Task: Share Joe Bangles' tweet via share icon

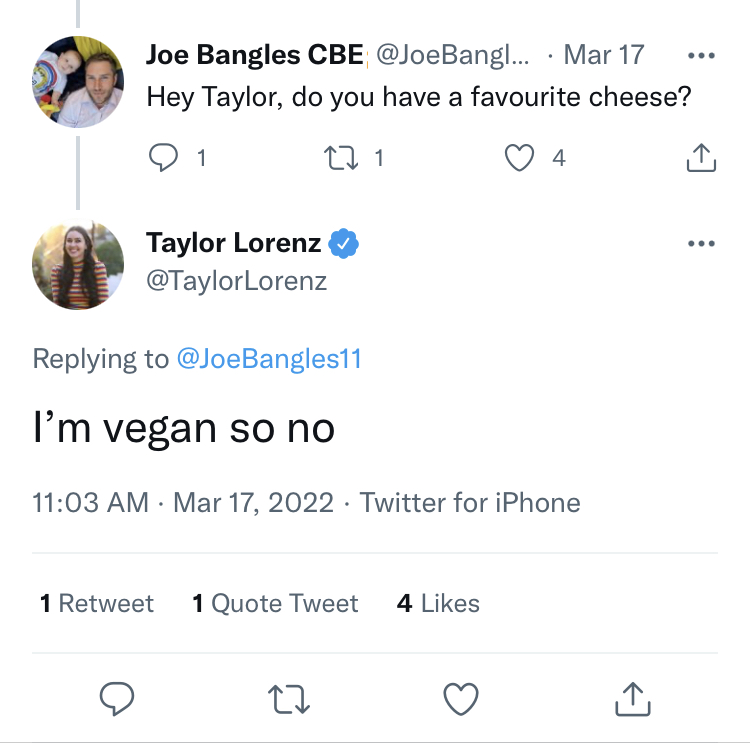Action: coord(701,157)
